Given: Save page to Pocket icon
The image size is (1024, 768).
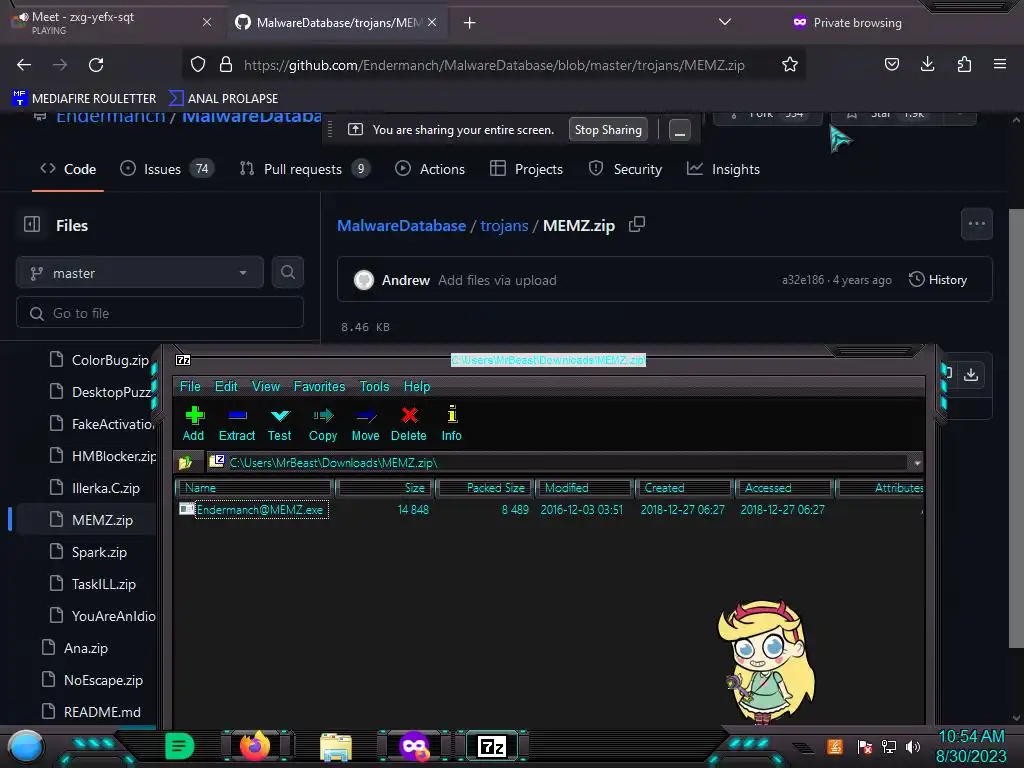Looking at the screenshot, I should (x=891, y=65).
